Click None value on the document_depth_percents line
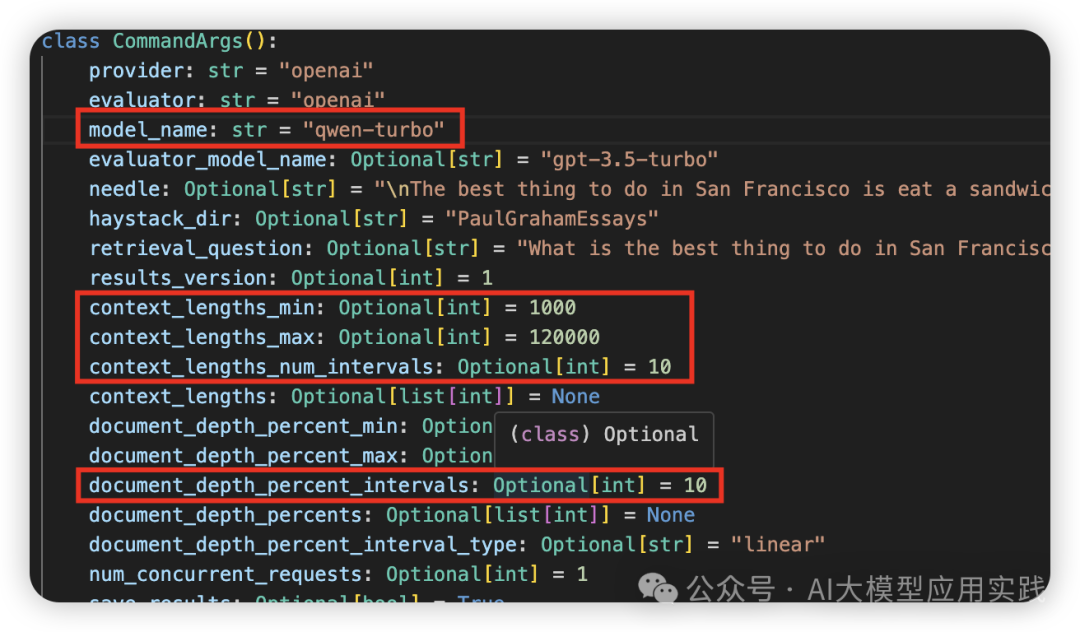 pyautogui.click(x=670, y=515)
